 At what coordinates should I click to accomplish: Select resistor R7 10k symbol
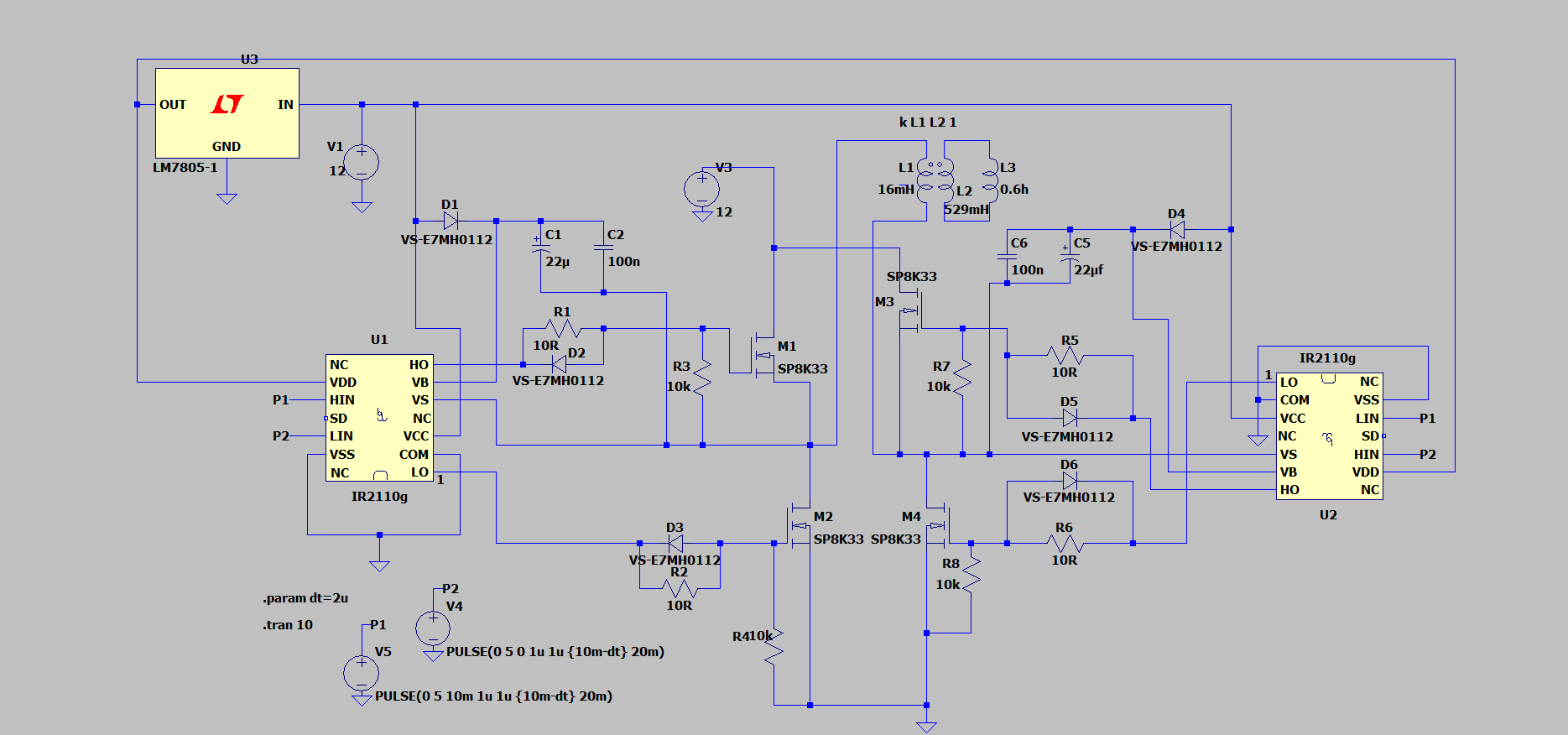(962, 378)
